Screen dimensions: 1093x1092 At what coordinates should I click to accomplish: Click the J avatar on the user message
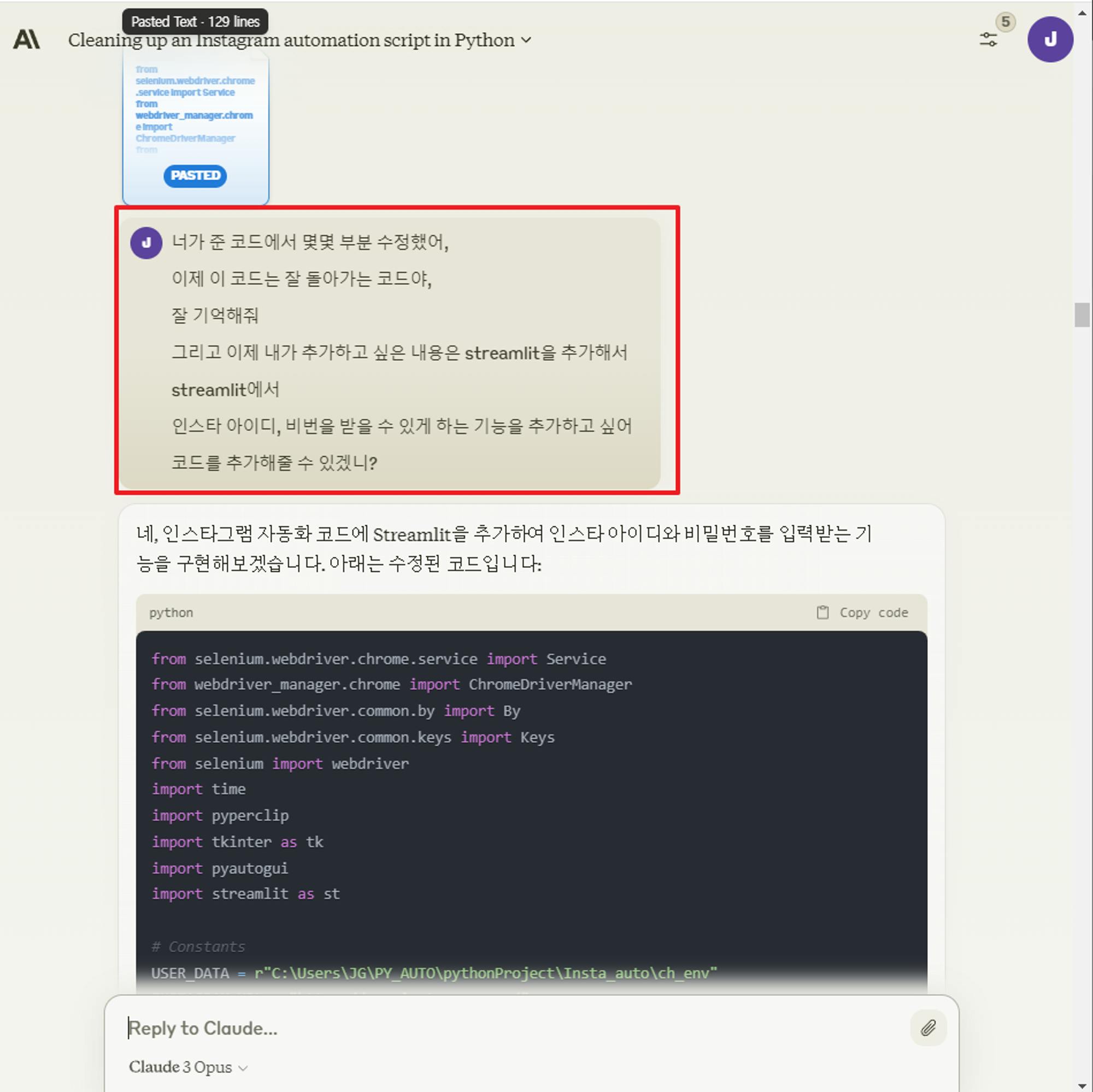(x=146, y=243)
